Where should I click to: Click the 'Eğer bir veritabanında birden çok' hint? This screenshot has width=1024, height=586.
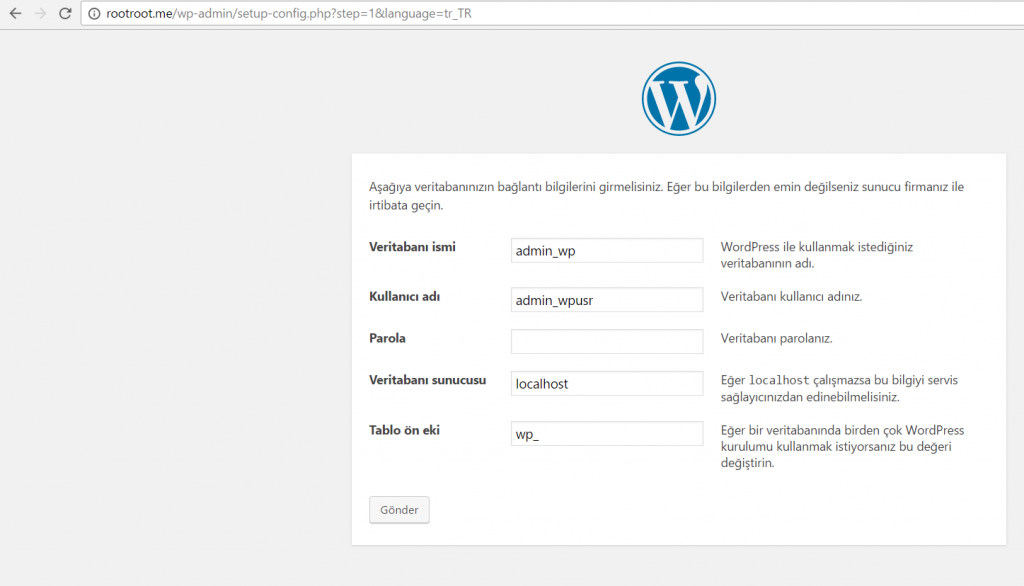coord(842,446)
